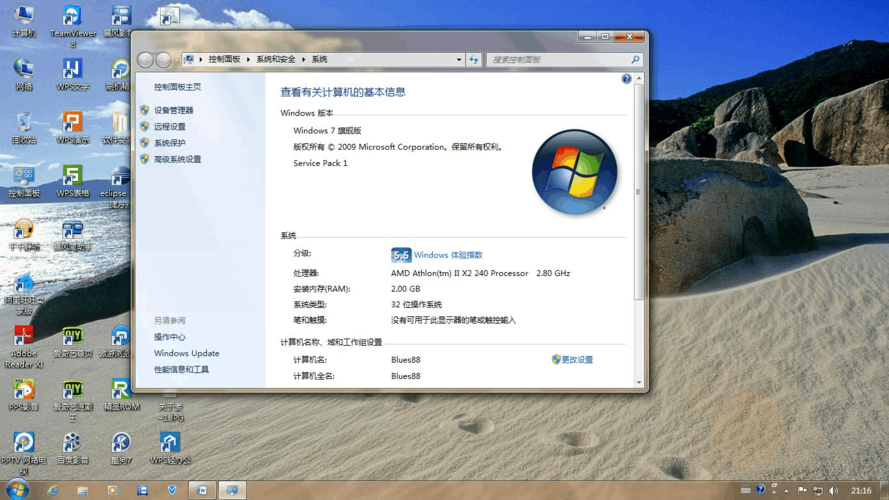Open 远程设置 sidebar link
The image size is (889, 500).
point(170,126)
